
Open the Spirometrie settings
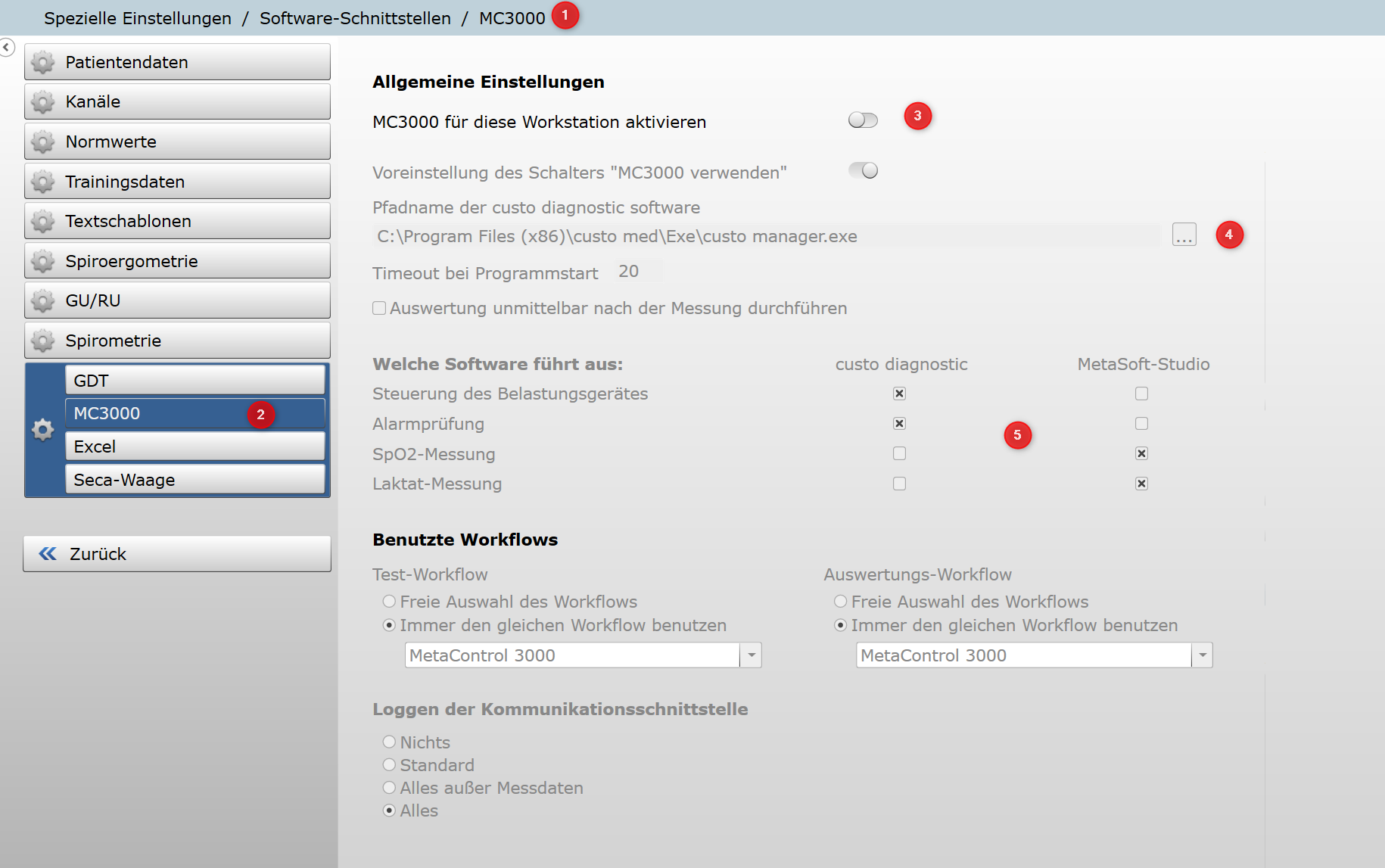177,341
